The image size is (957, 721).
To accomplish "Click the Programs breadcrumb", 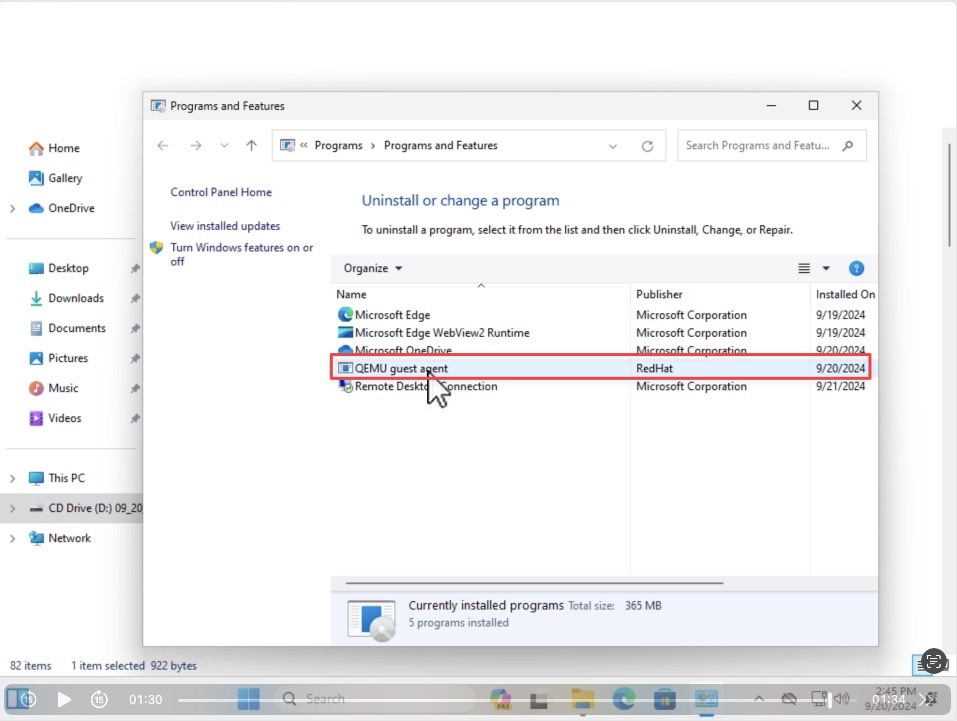I will (x=338, y=145).
